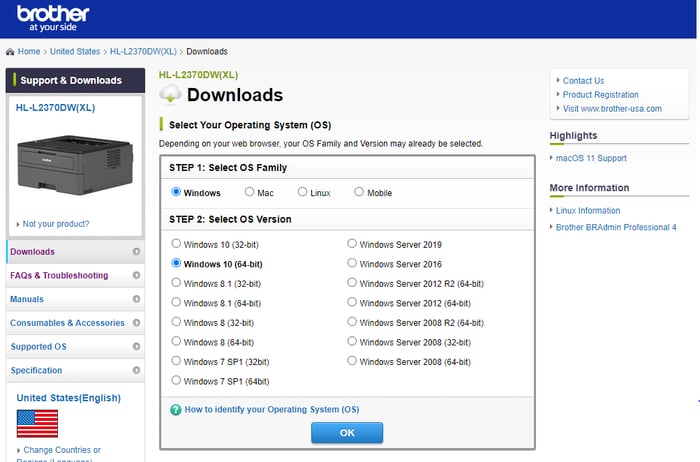Follow the Home breadcrumb link
The height and width of the screenshot is (462, 700).
[x=29, y=51]
